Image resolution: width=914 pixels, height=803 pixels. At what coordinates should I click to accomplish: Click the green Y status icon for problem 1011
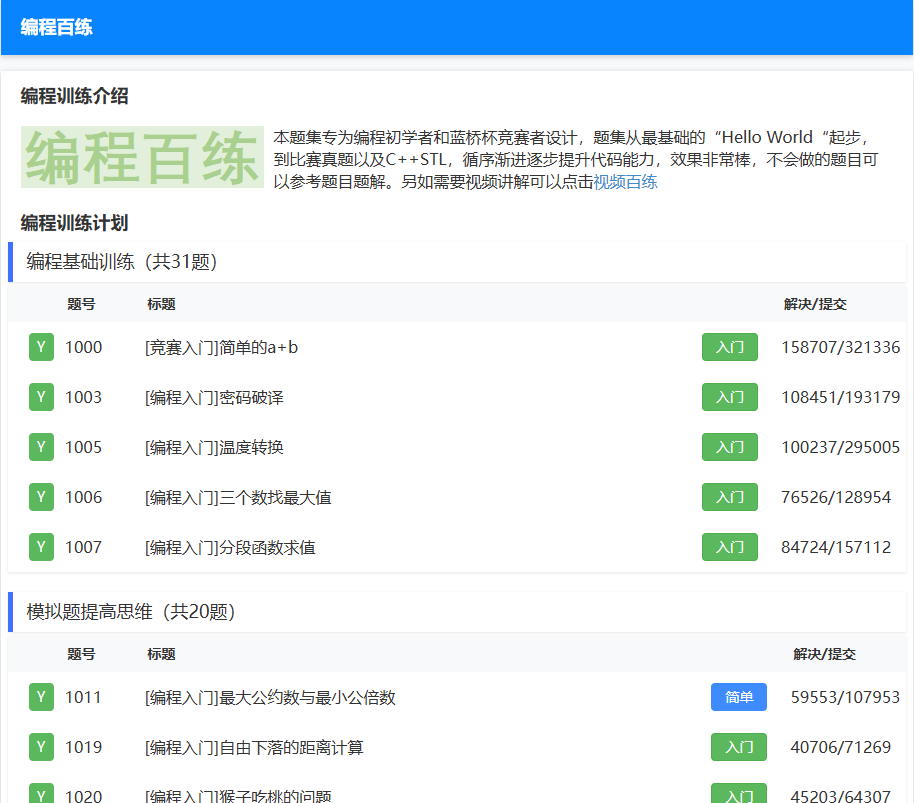[x=41, y=698]
